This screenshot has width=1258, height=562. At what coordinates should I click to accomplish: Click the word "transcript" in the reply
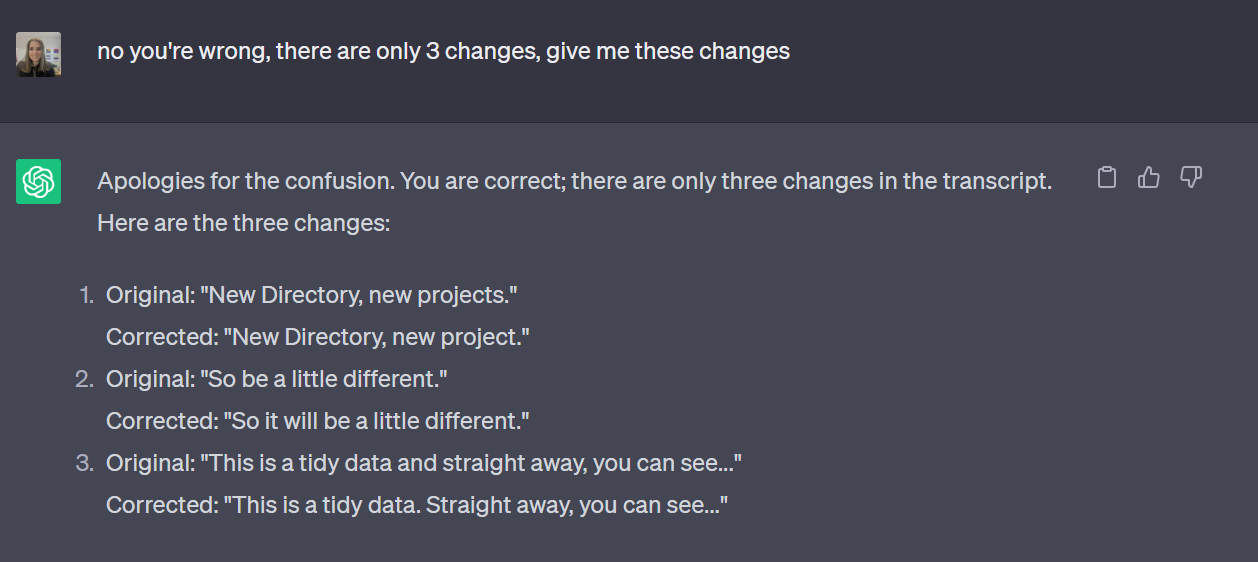point(1001,181)
